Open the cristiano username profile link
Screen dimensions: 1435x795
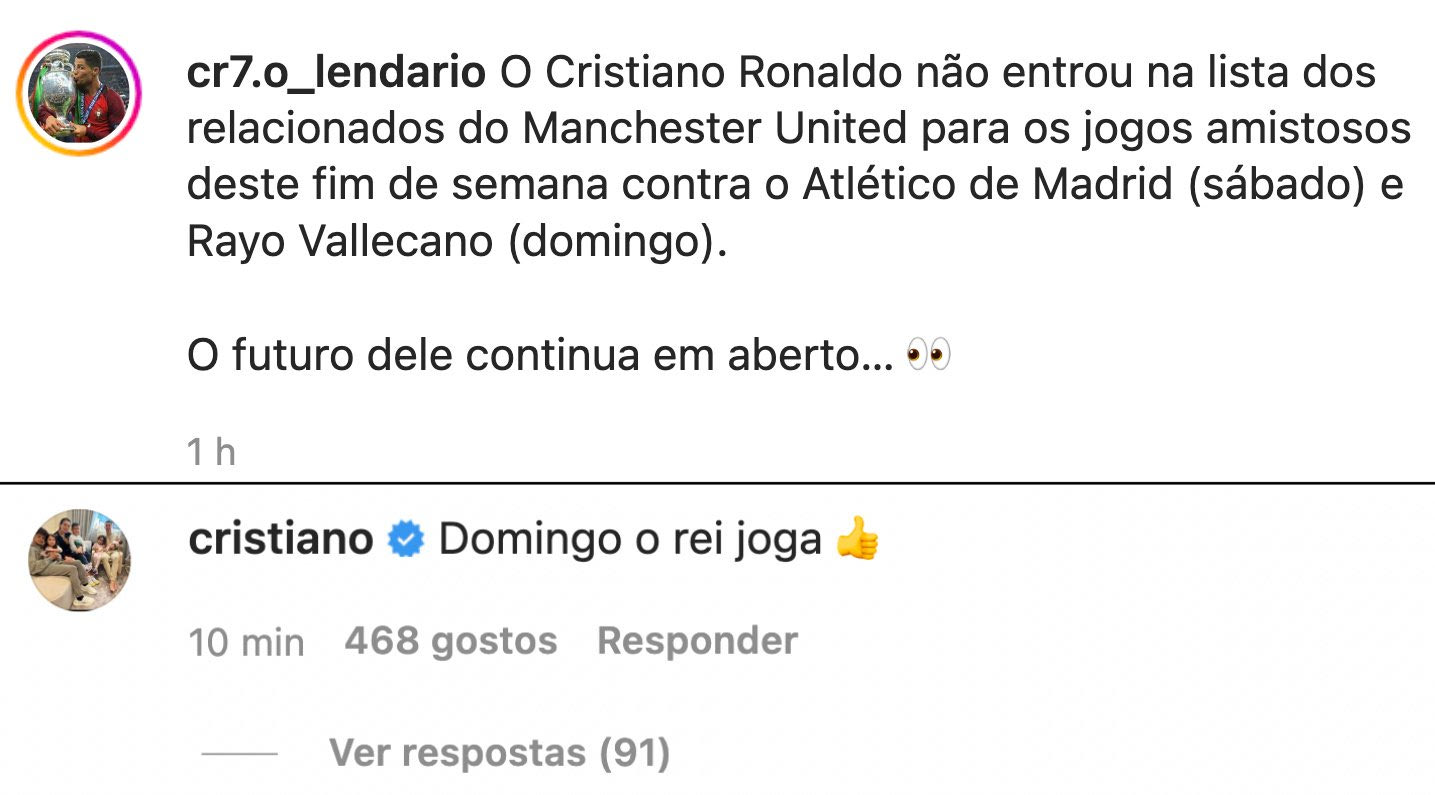pos(280,540)
